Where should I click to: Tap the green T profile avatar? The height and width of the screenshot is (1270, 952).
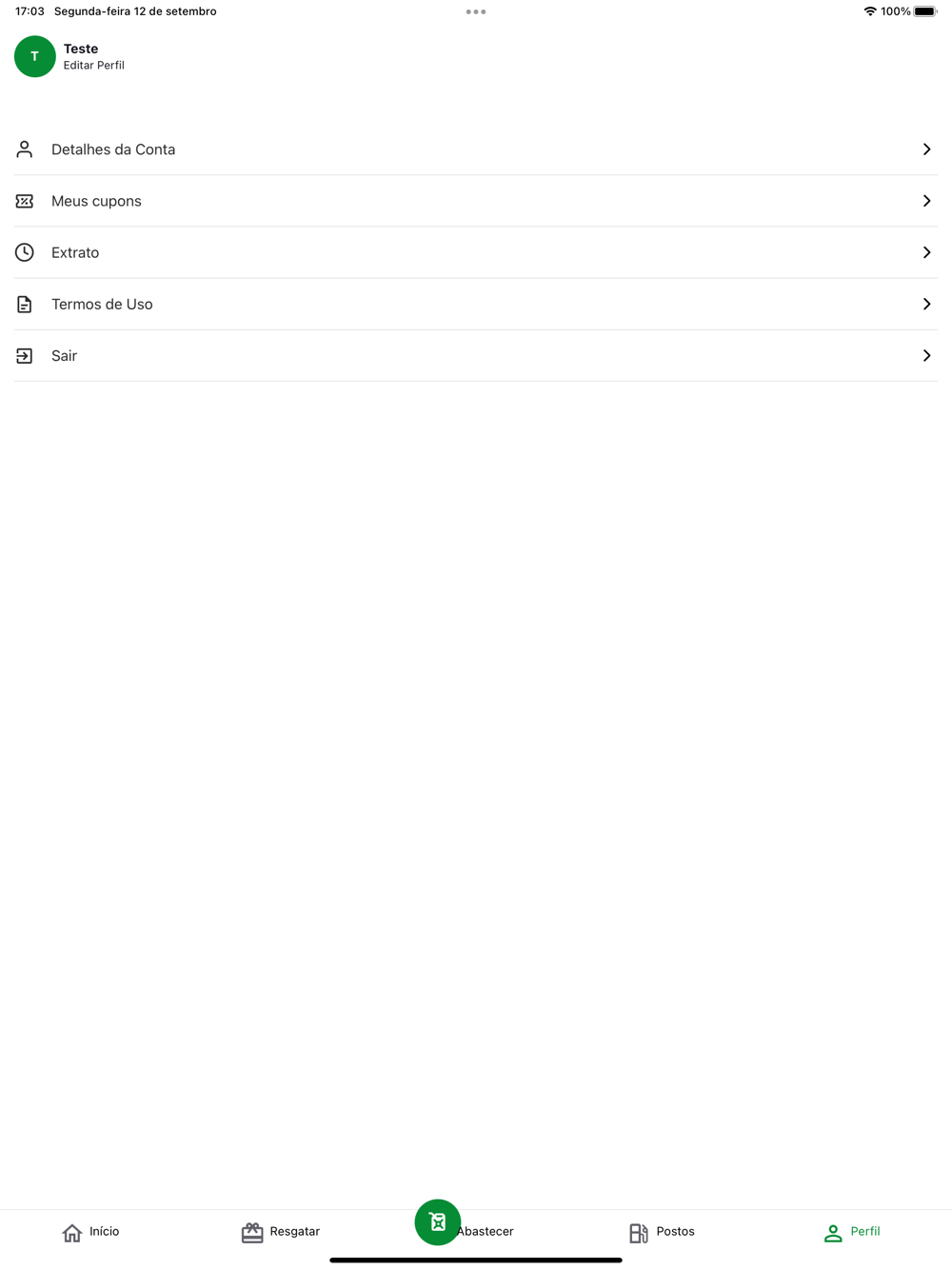click(x=35, y=56)
